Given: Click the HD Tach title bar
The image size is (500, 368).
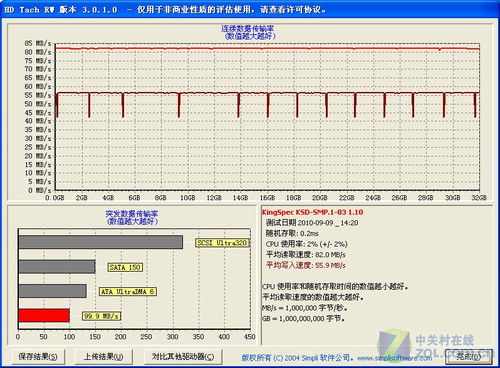Looking at the screenshot, I should (250, 9).
